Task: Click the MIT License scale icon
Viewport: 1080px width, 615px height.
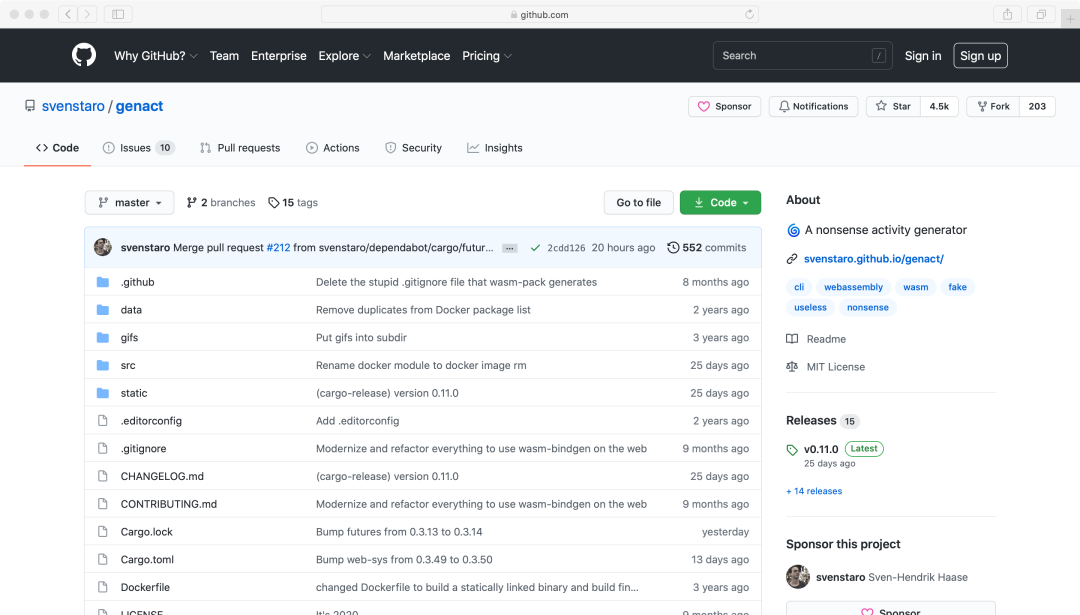Action: (792, 366)
